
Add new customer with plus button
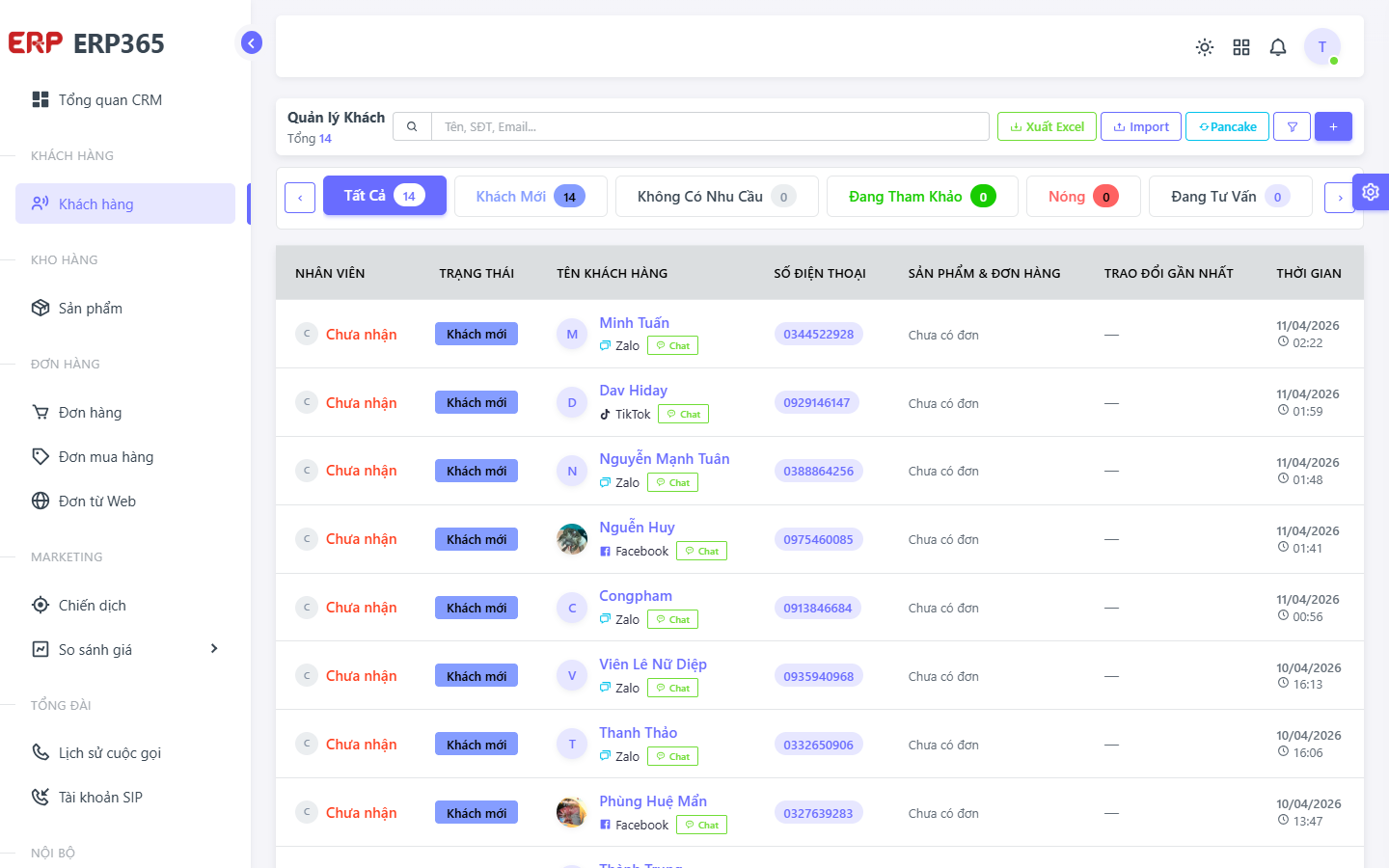(x=1333, y=126)
